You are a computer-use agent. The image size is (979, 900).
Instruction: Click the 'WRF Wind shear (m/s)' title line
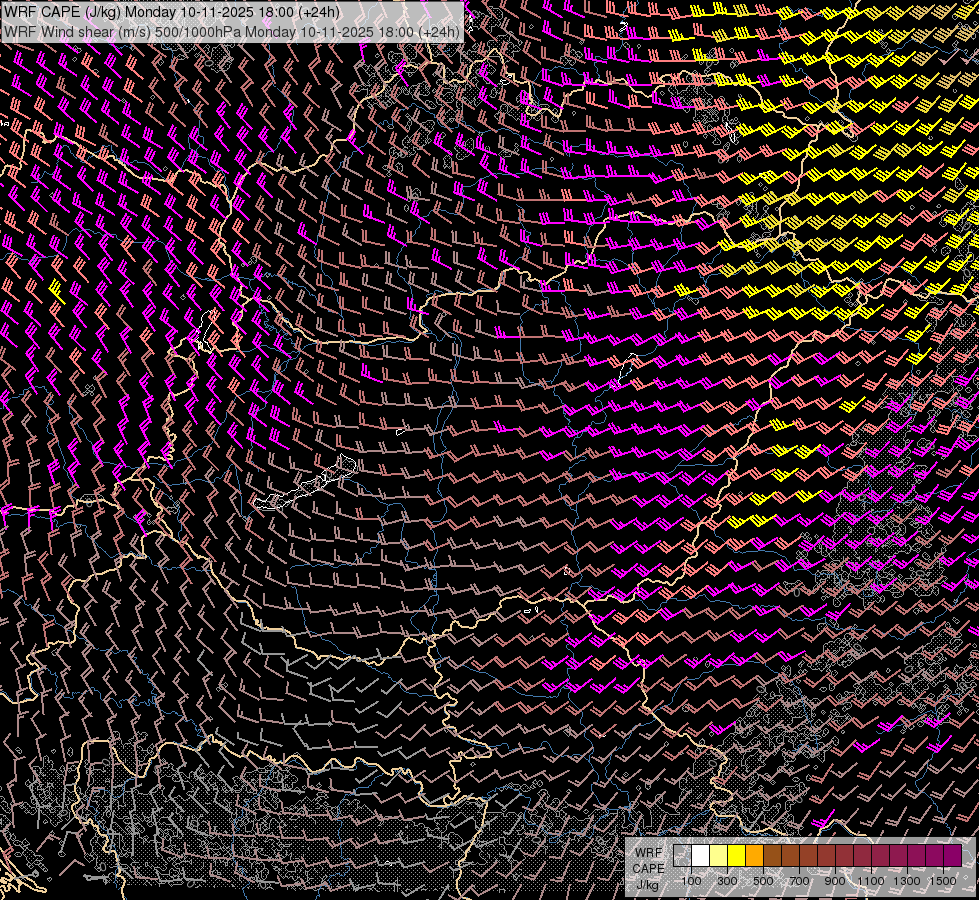(x=232, y=32)
